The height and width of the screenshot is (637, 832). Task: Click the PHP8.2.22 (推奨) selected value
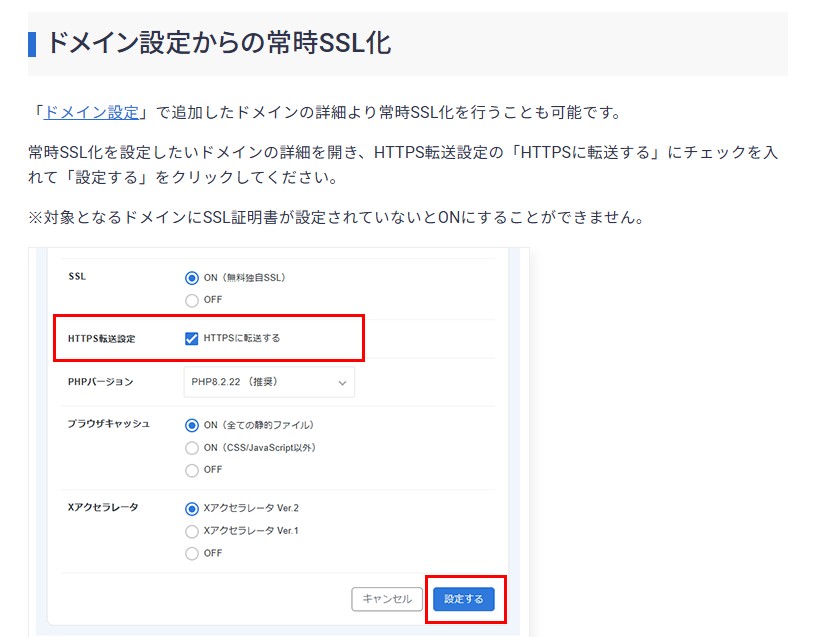click(235, 382)
